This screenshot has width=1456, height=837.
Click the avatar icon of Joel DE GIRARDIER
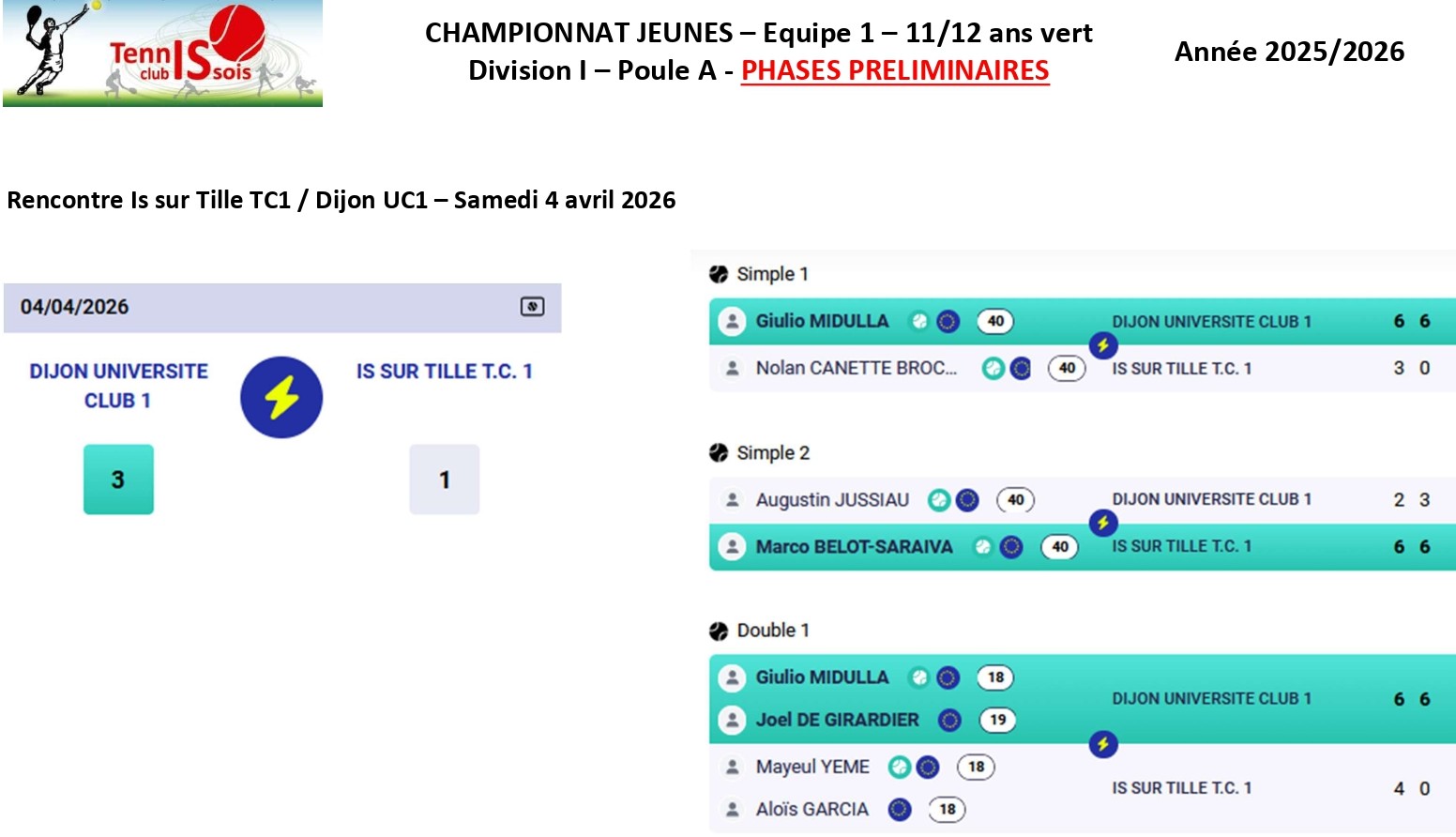click(x=732, y=721)
